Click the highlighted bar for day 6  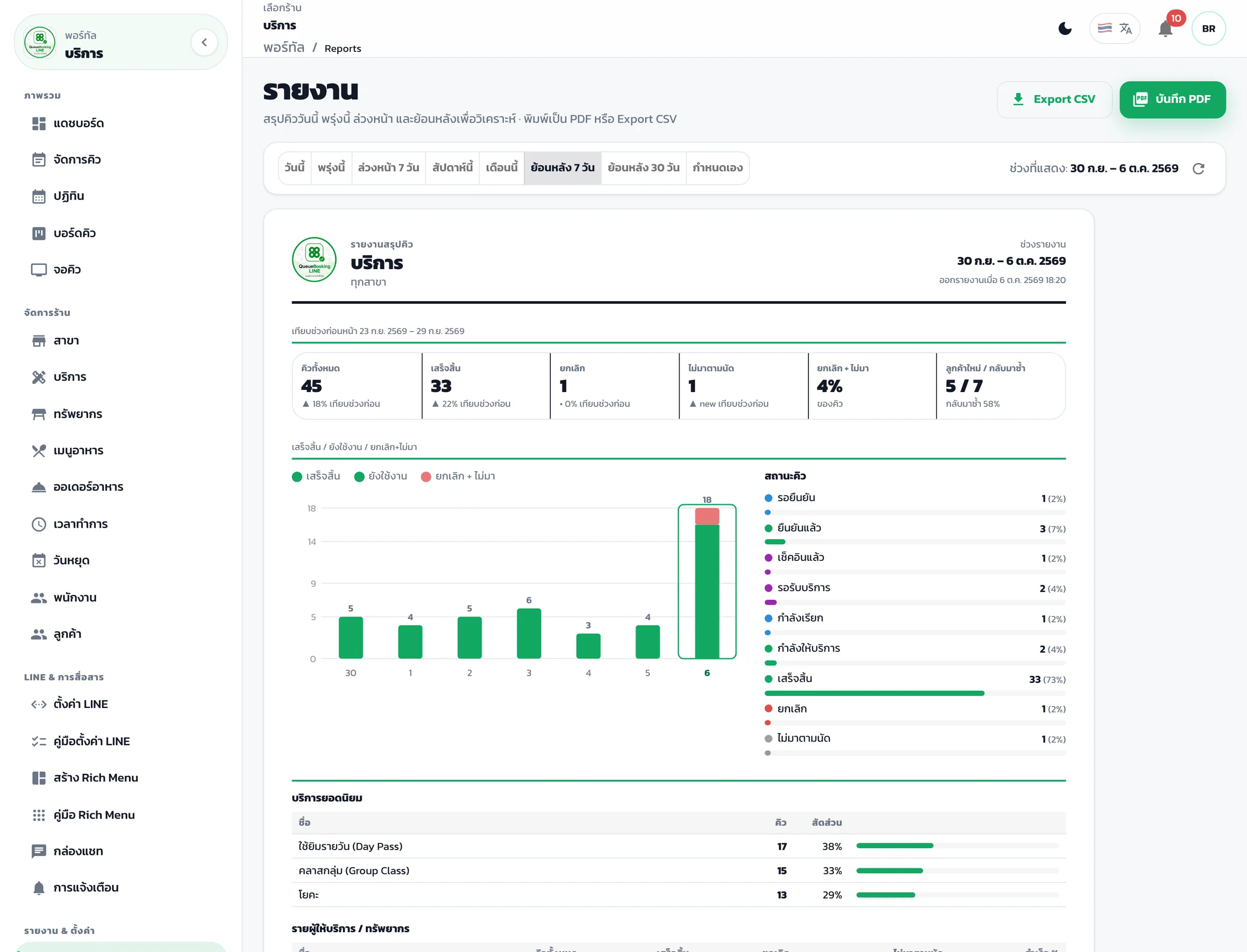point(707,582)
